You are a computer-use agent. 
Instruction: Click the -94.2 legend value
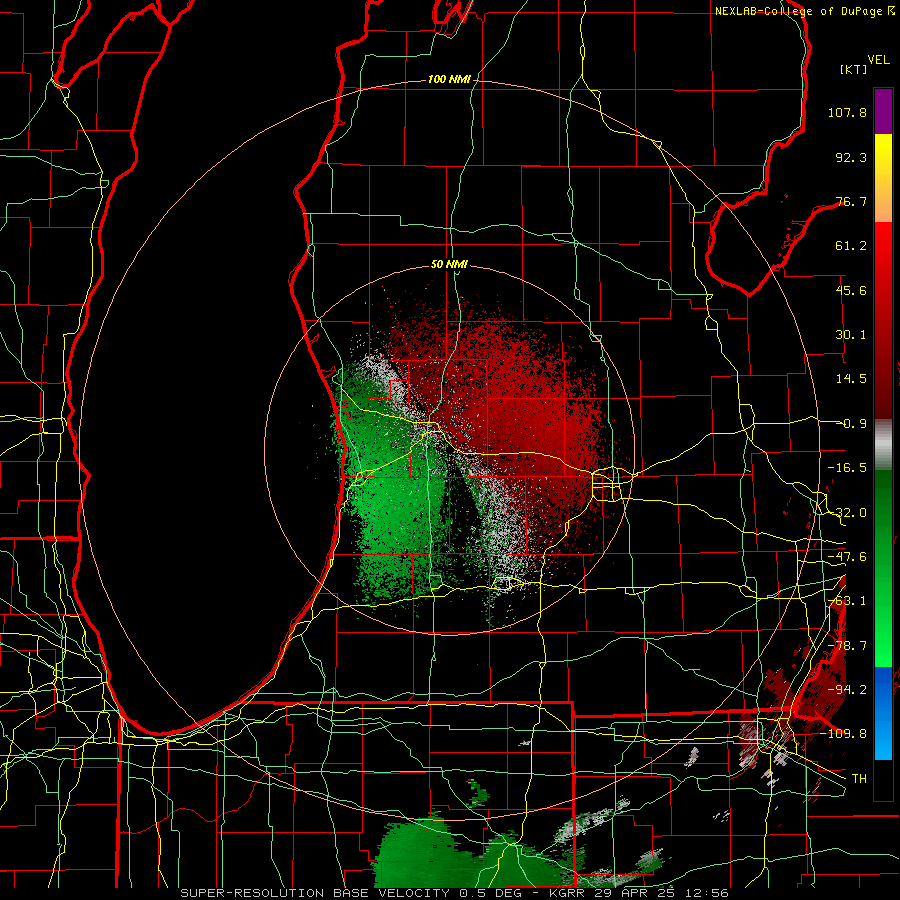coord(847,690)
